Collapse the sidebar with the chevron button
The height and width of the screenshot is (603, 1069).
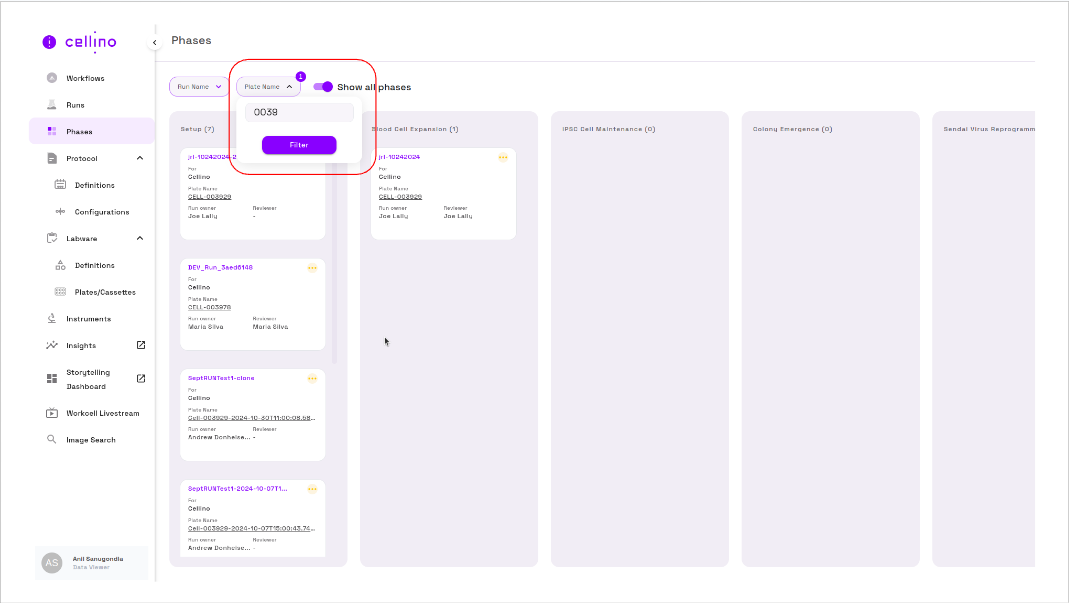pos(154,42)
